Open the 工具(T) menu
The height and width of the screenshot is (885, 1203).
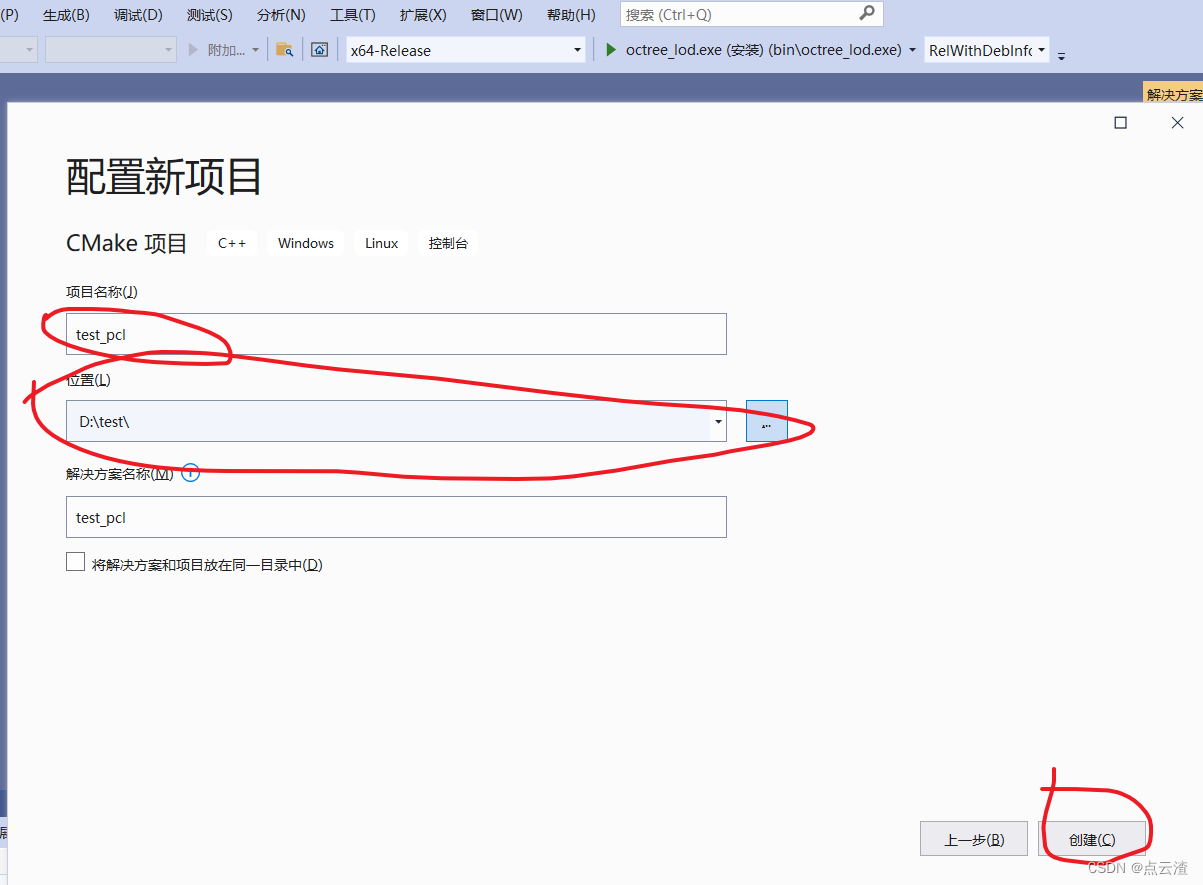click(352, 14)
